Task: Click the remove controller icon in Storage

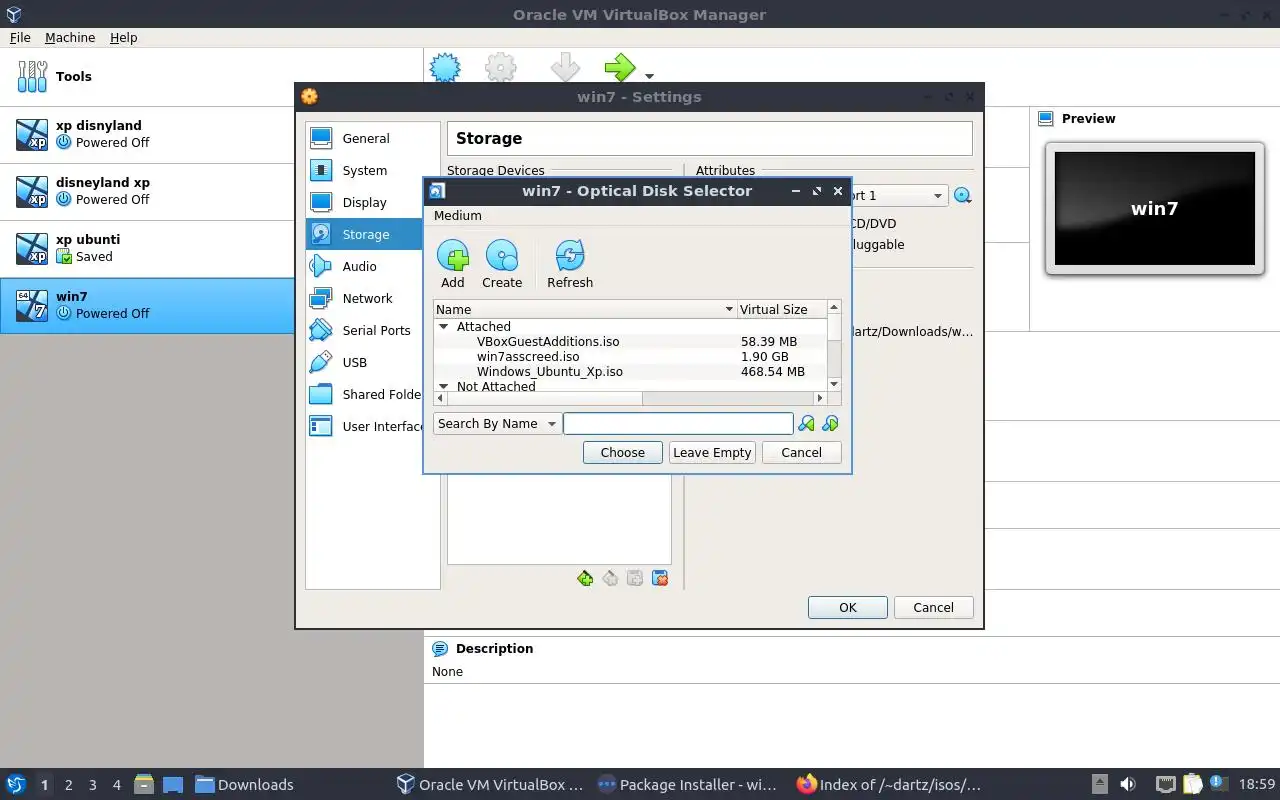Action: coord(610,578)
